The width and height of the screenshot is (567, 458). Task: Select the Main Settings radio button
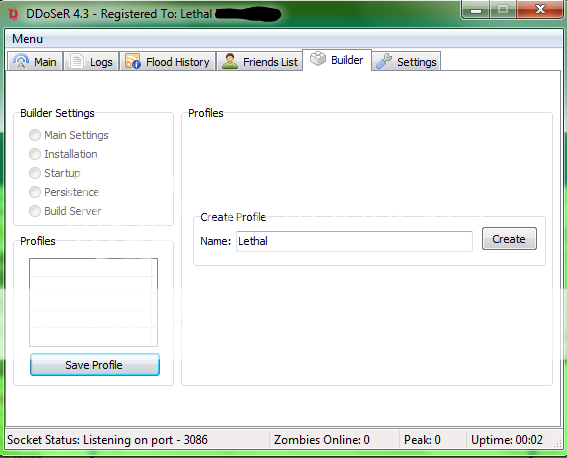35,135
